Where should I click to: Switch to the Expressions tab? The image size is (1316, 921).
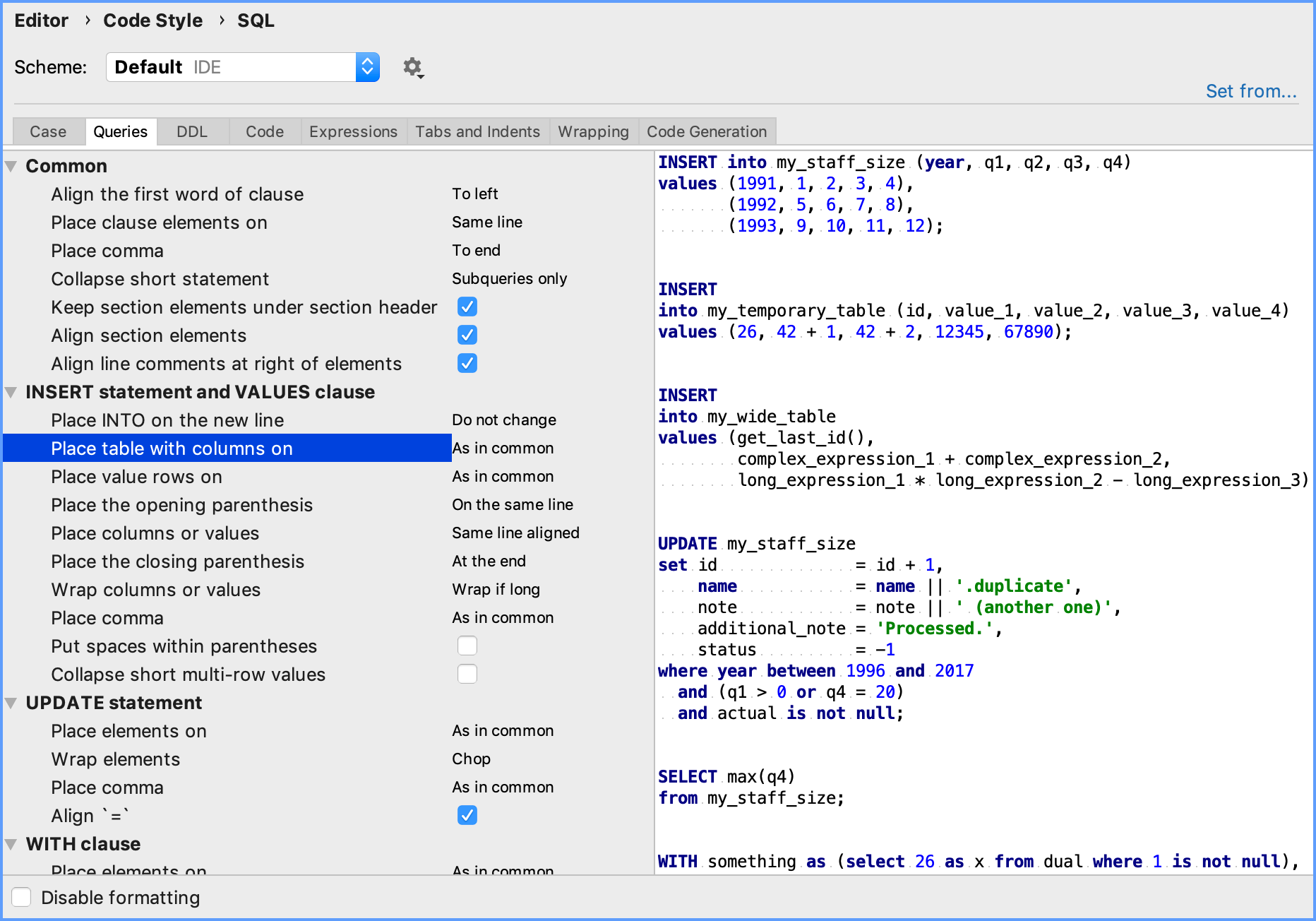(x=353, y=131)
